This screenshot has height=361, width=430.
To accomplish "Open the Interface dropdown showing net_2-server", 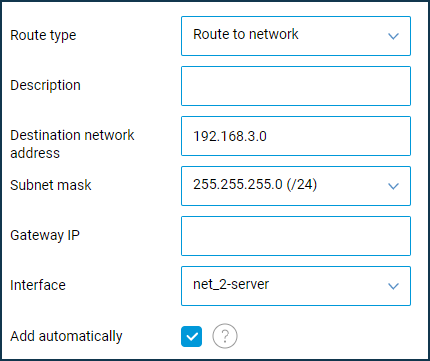I will [x=296, y=286].
